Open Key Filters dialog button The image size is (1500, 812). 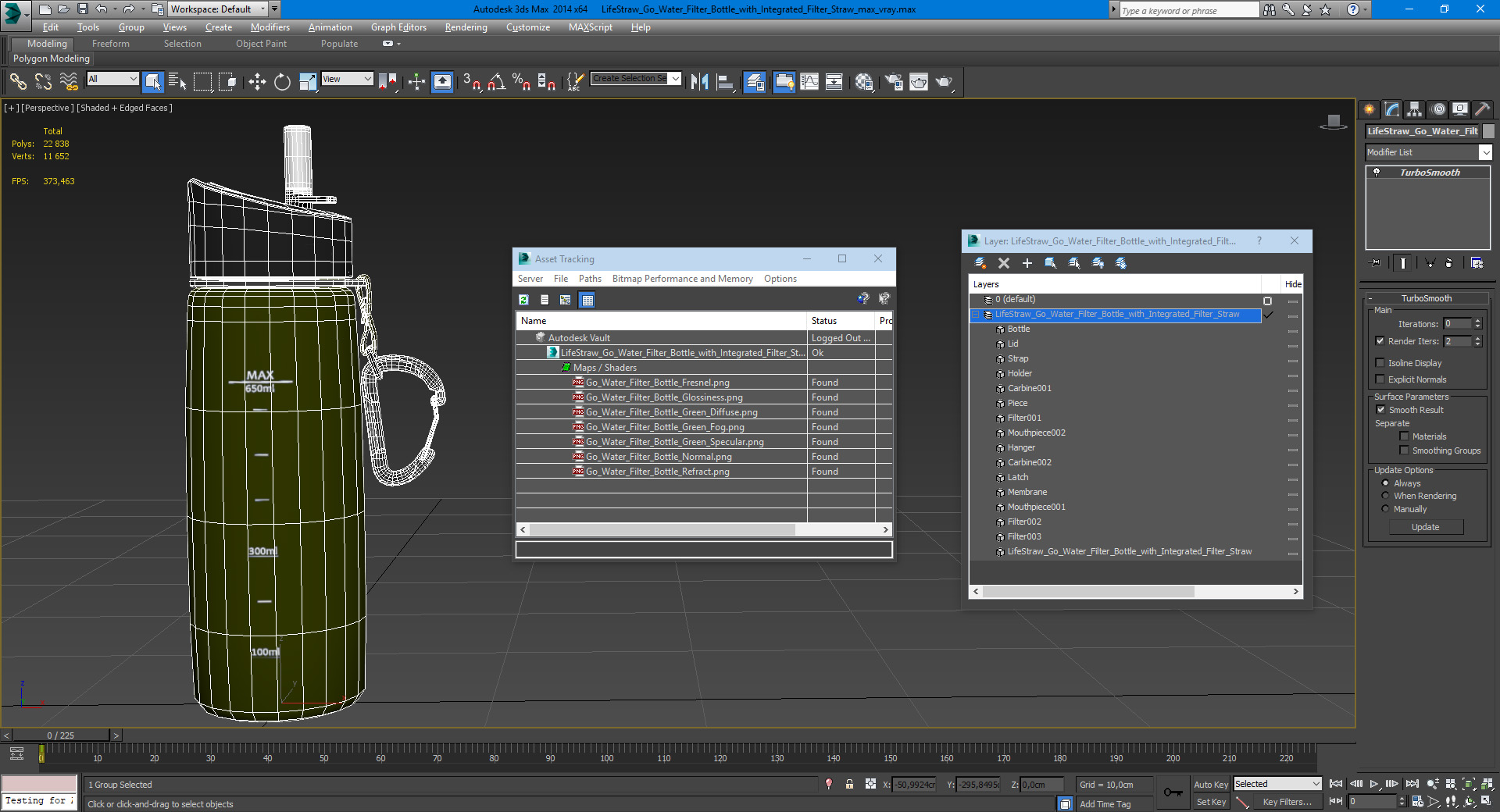click(x=1287, y=802)
